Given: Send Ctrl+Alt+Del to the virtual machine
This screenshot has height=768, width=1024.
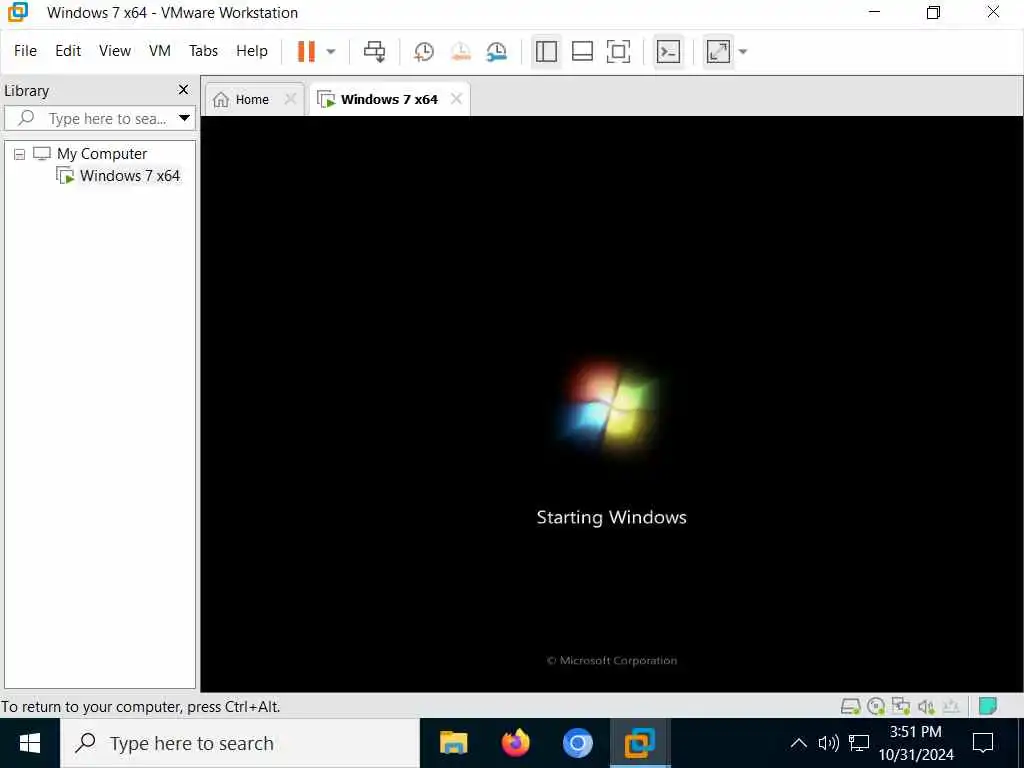Looking at the screenshot, I should coord(374,52).
